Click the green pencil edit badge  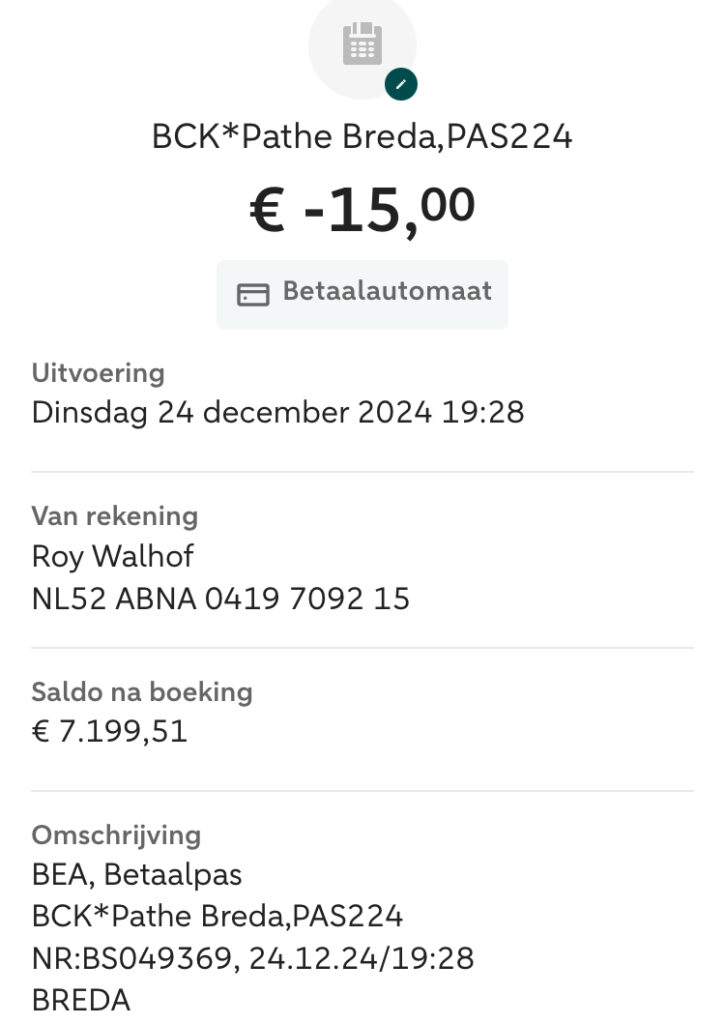(x=401, y=85)
